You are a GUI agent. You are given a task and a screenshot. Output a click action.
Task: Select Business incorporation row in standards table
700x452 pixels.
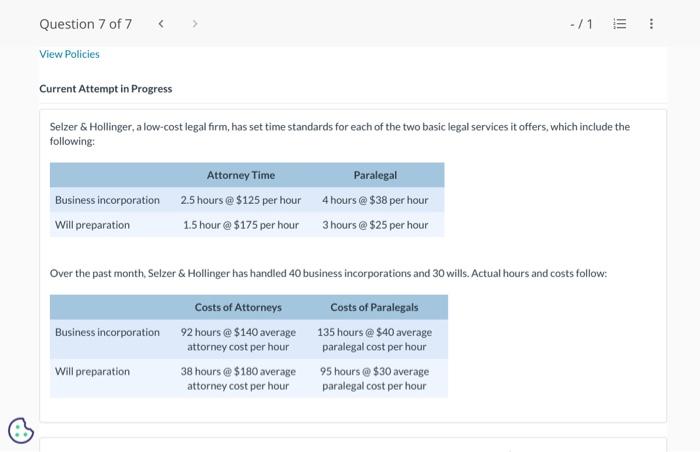pos(247,200)
